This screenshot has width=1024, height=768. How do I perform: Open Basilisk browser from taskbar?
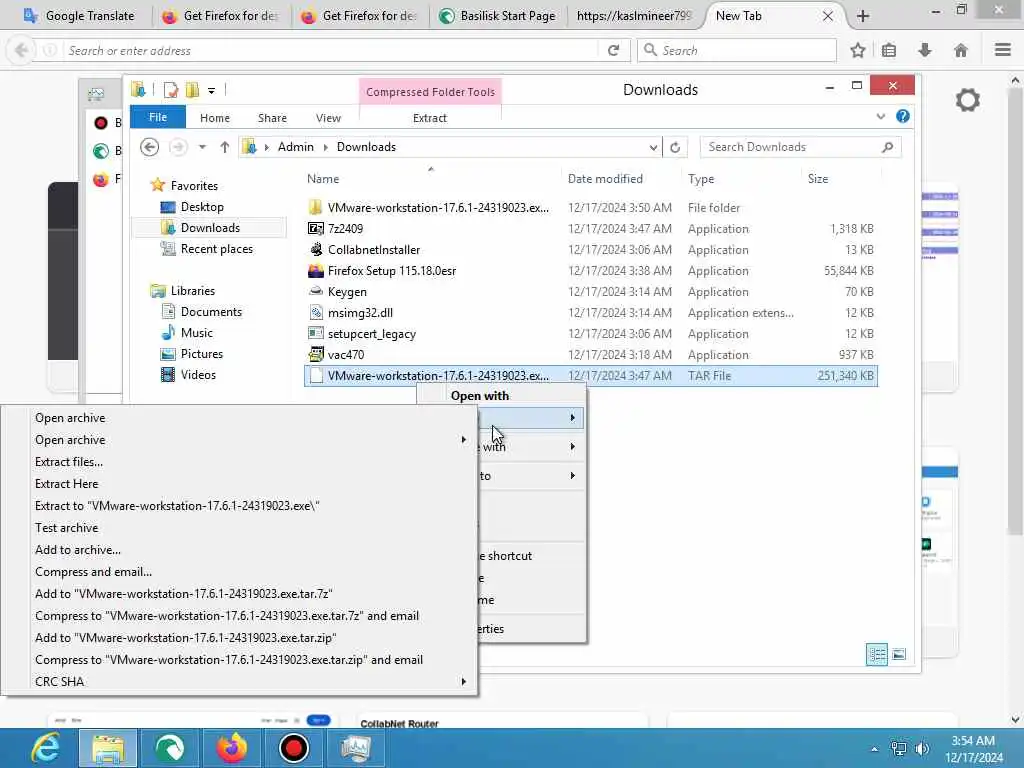click(170, 748)
